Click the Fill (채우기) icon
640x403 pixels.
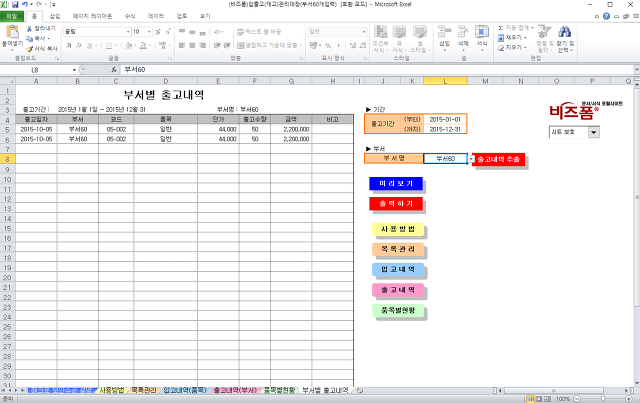(x=501, y=38)
